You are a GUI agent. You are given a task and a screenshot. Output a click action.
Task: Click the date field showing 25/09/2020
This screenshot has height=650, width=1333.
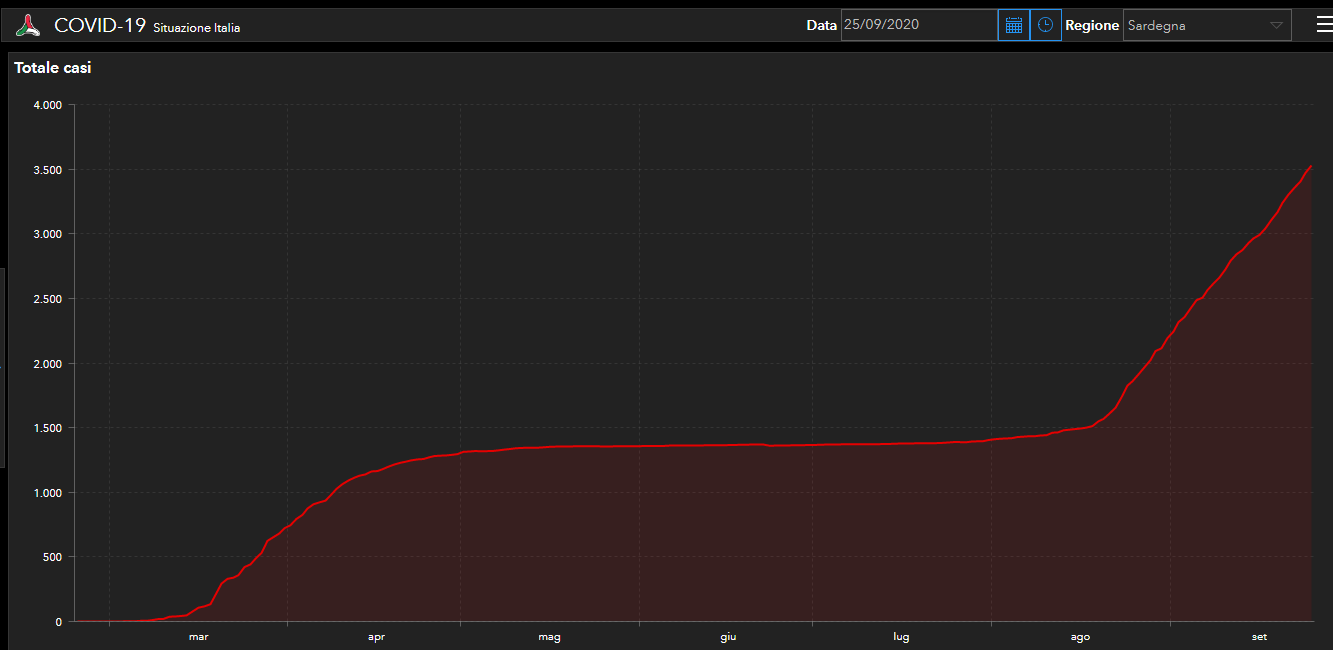[918, 25]
